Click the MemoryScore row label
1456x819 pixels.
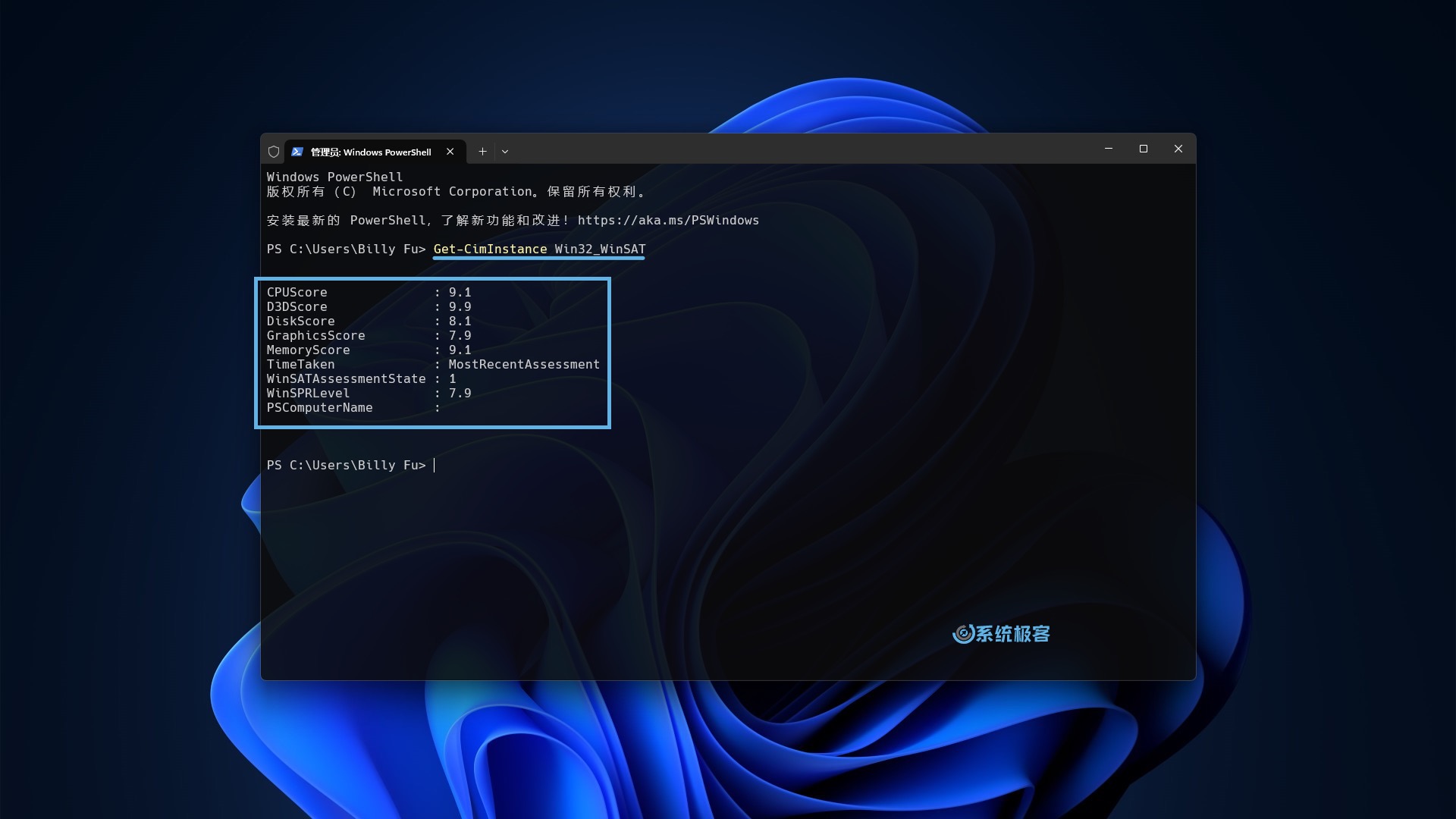[x=308, y=350]
